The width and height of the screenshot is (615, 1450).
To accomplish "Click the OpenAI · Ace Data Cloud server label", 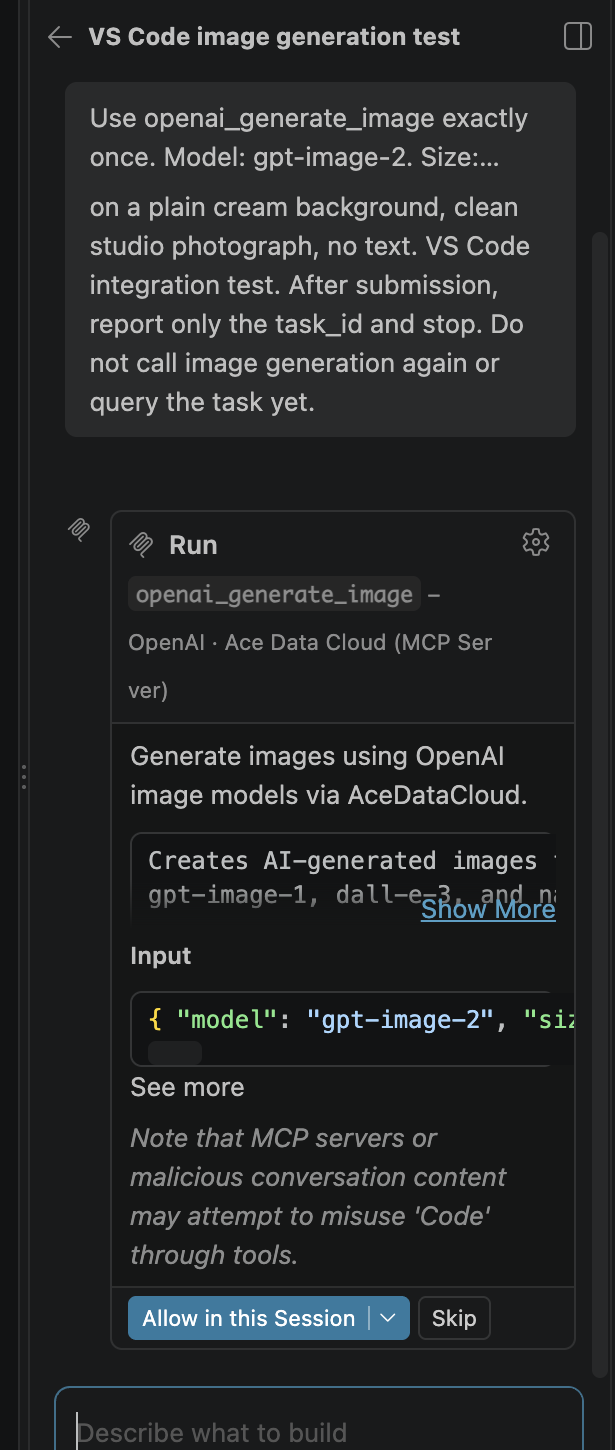I will click(310, 666).
